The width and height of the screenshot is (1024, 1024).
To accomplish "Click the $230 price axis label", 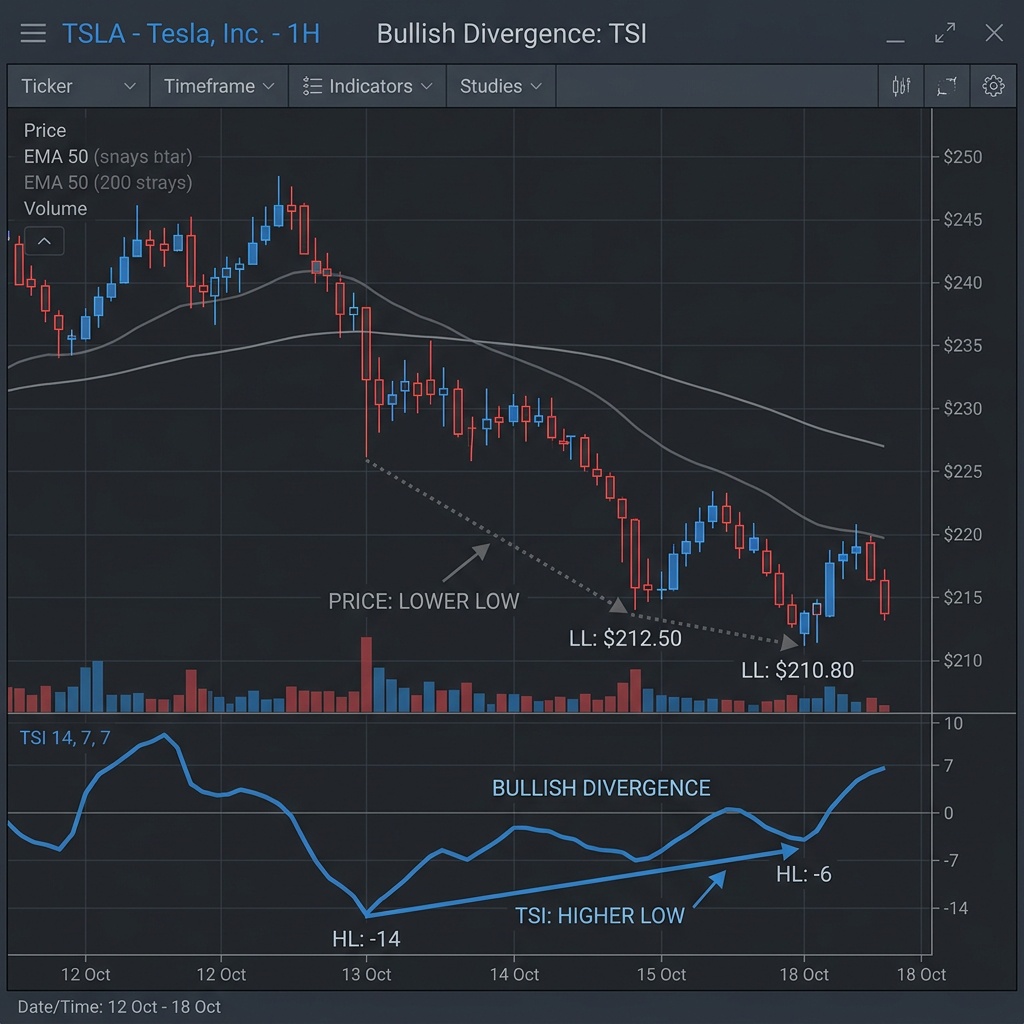I will point(963,409).
